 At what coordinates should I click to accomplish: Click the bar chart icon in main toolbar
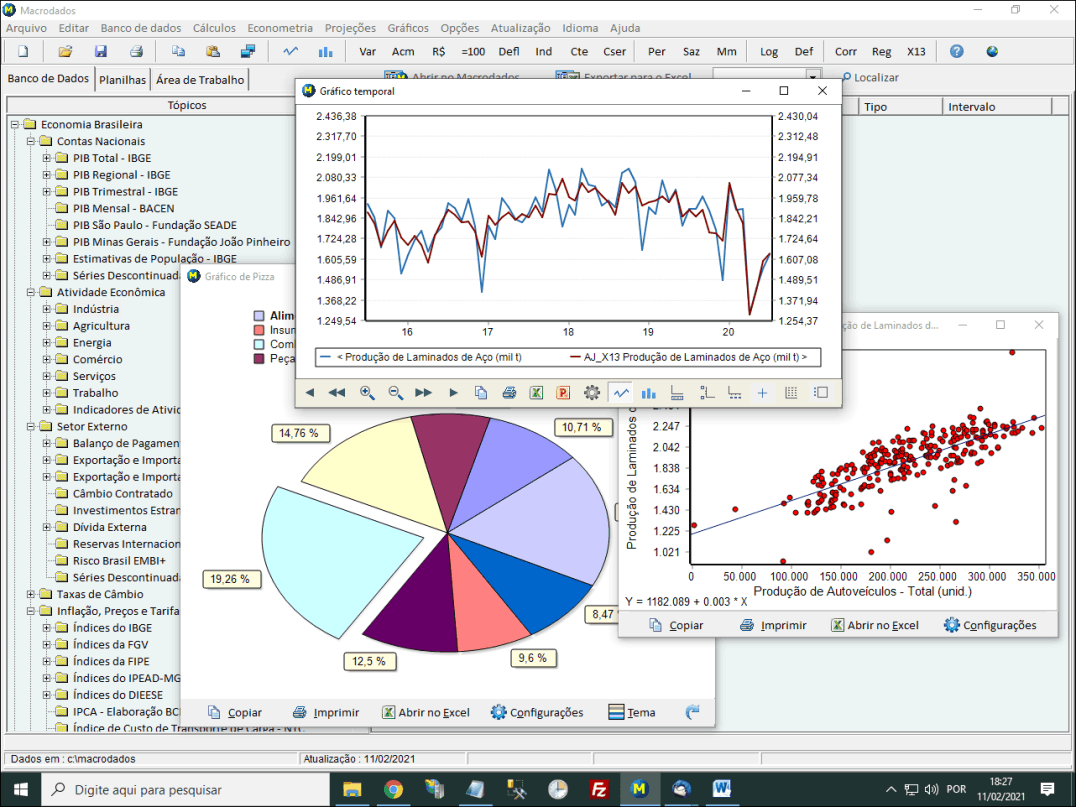[x=325, y=51]
